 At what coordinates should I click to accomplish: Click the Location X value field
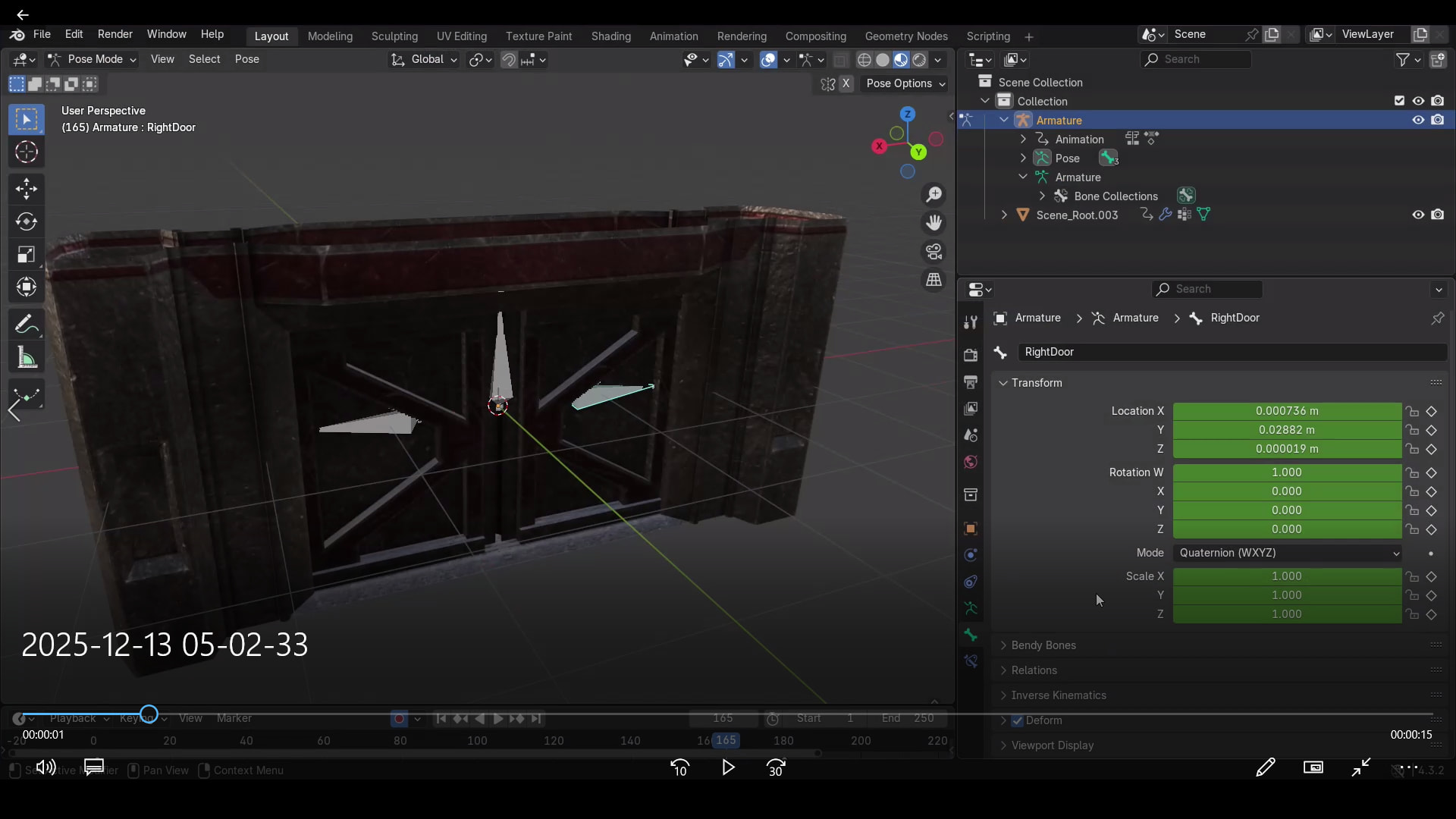(1287, 411)
